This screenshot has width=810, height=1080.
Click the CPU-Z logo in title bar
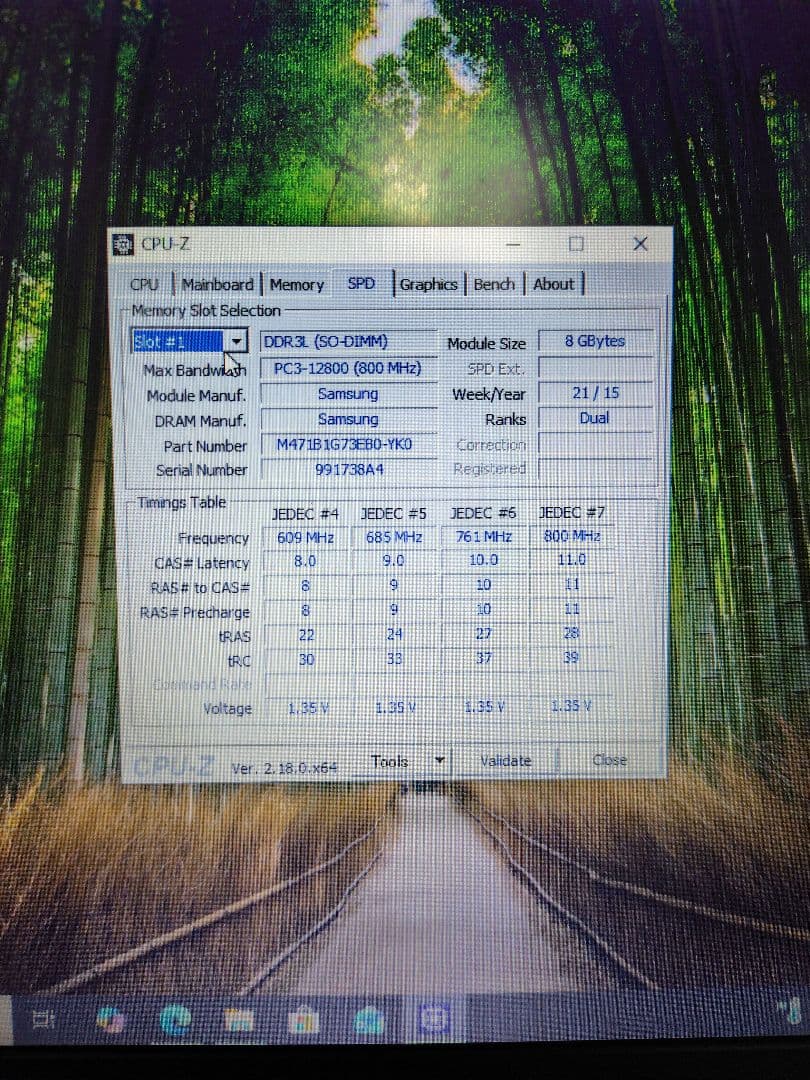[123, 244]
